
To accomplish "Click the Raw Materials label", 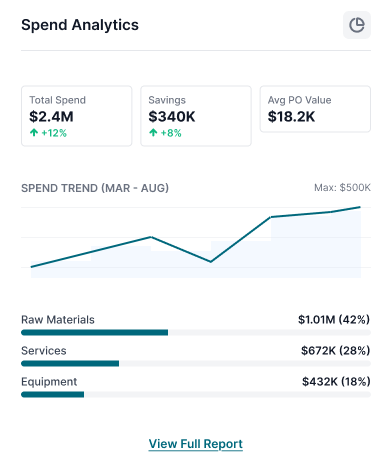I will [58, 320].
